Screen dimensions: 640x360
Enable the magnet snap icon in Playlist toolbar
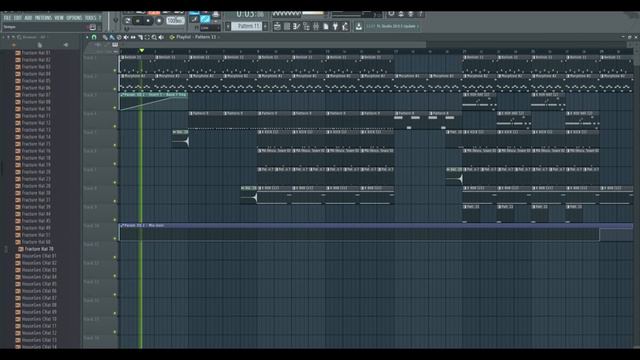click(x=94, y=37)
